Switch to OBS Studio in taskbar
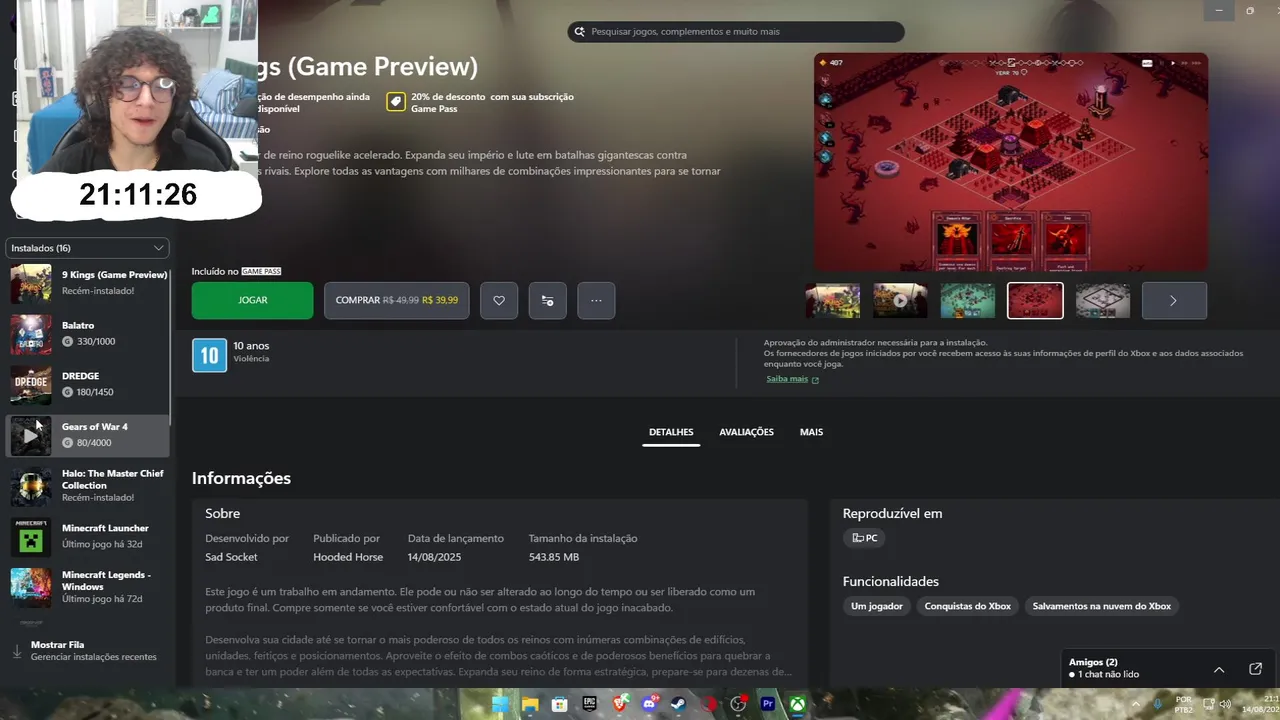The image size is (1280, 720). (x=738, y=704)
